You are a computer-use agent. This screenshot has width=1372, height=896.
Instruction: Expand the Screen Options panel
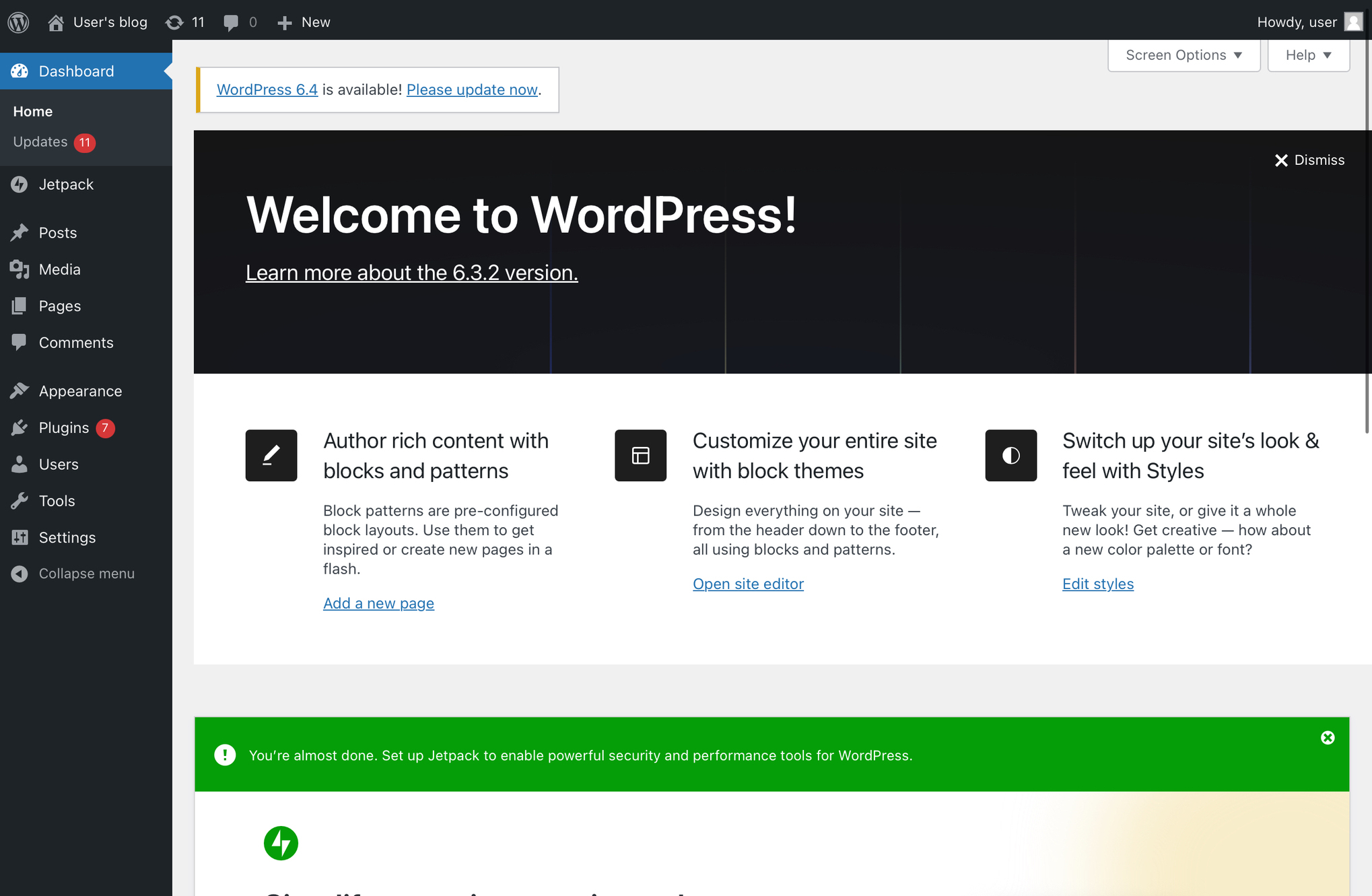click(1184, 55)
